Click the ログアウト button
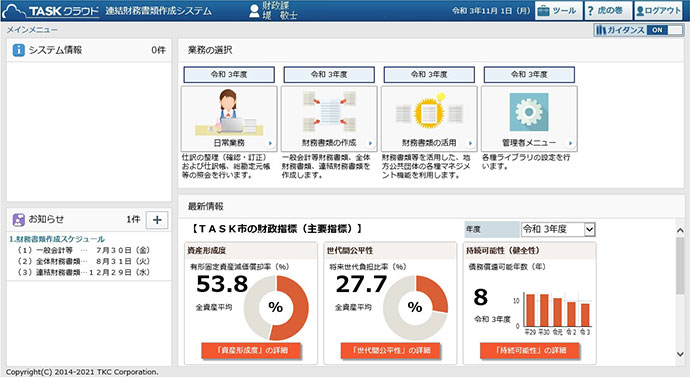The image size is (690, 378). tap(658, 11)
